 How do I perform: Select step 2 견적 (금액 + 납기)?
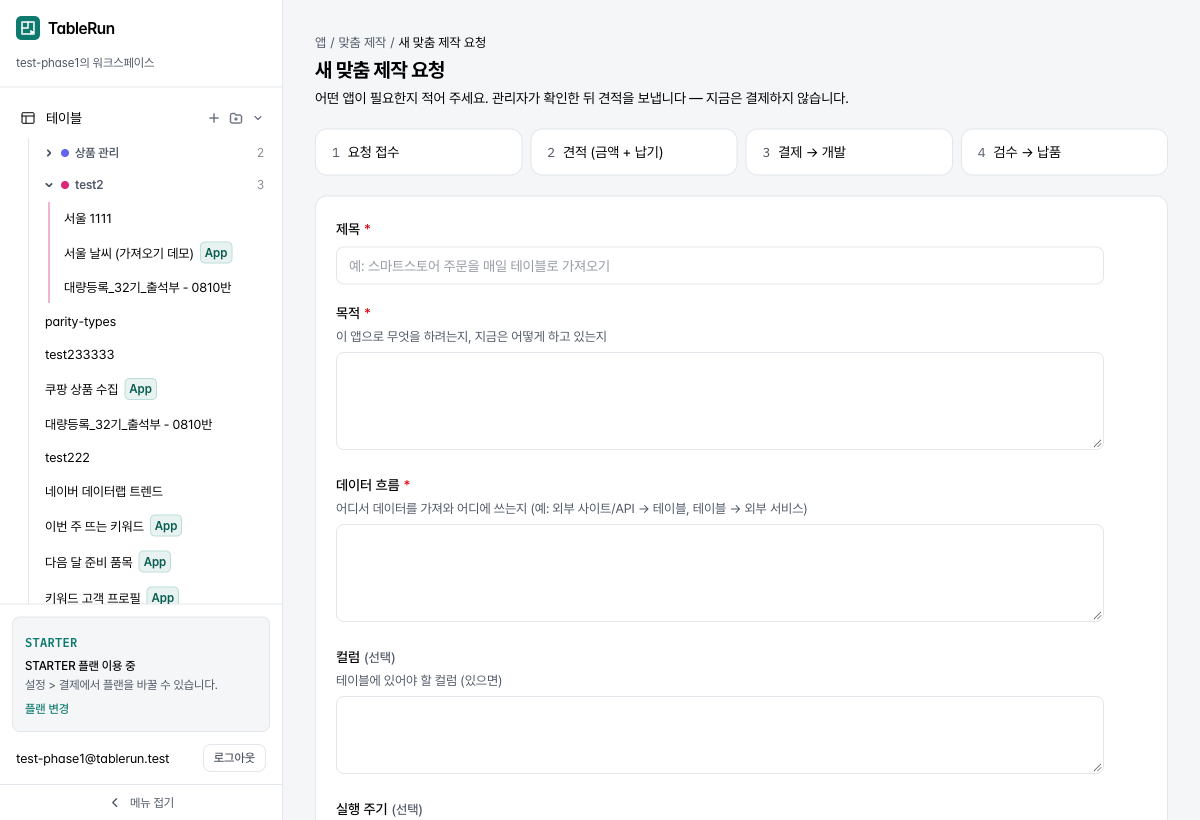(634, 152)
